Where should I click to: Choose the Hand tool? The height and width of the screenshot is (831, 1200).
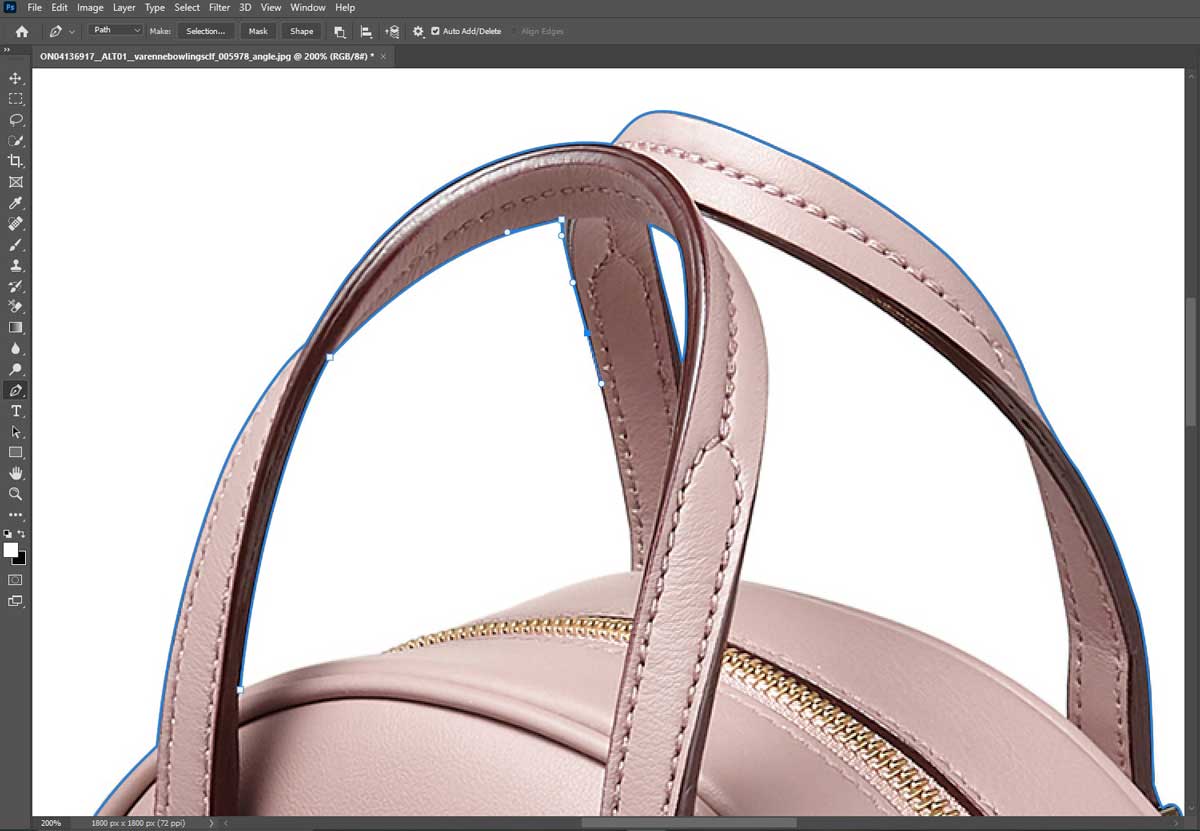click(x=15, y=473)
